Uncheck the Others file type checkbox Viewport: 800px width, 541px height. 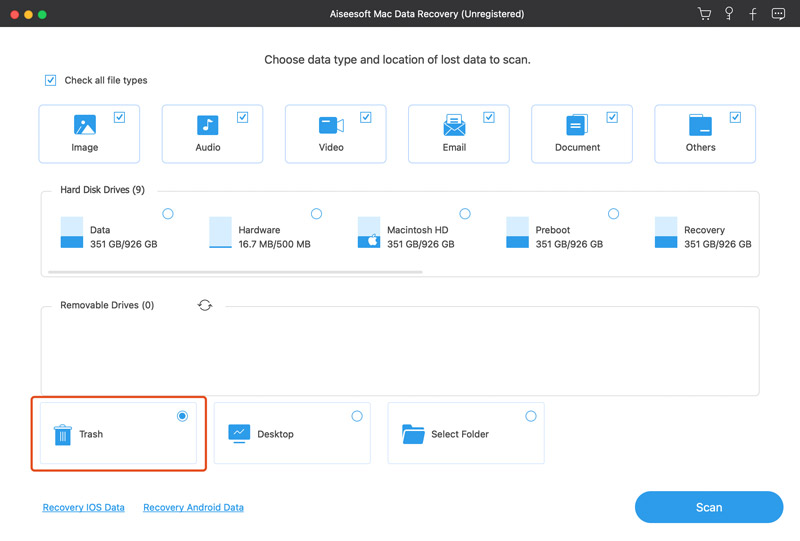[735, 117]
